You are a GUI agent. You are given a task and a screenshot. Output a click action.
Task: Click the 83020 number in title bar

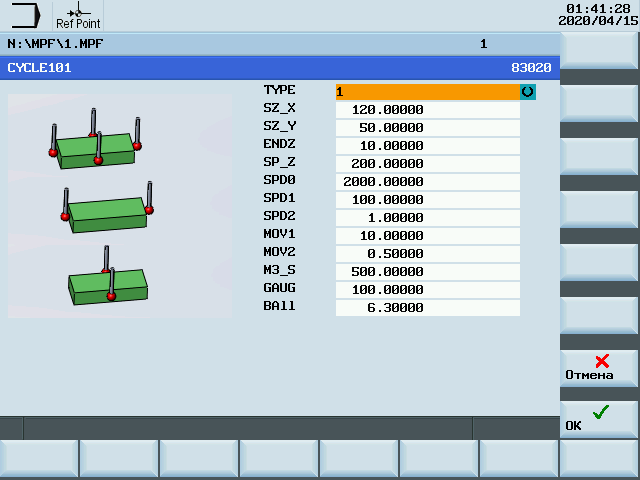tap(531, 68)
